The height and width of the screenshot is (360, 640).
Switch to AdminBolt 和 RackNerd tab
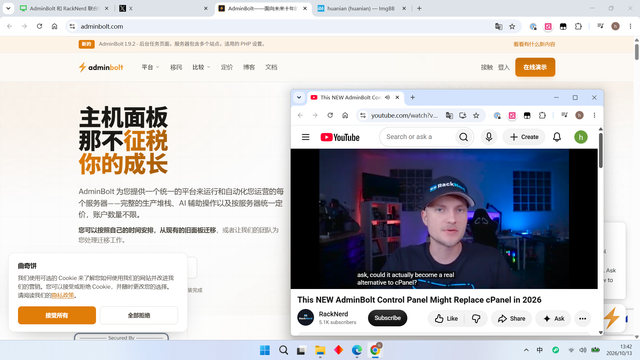pos(64,9)
